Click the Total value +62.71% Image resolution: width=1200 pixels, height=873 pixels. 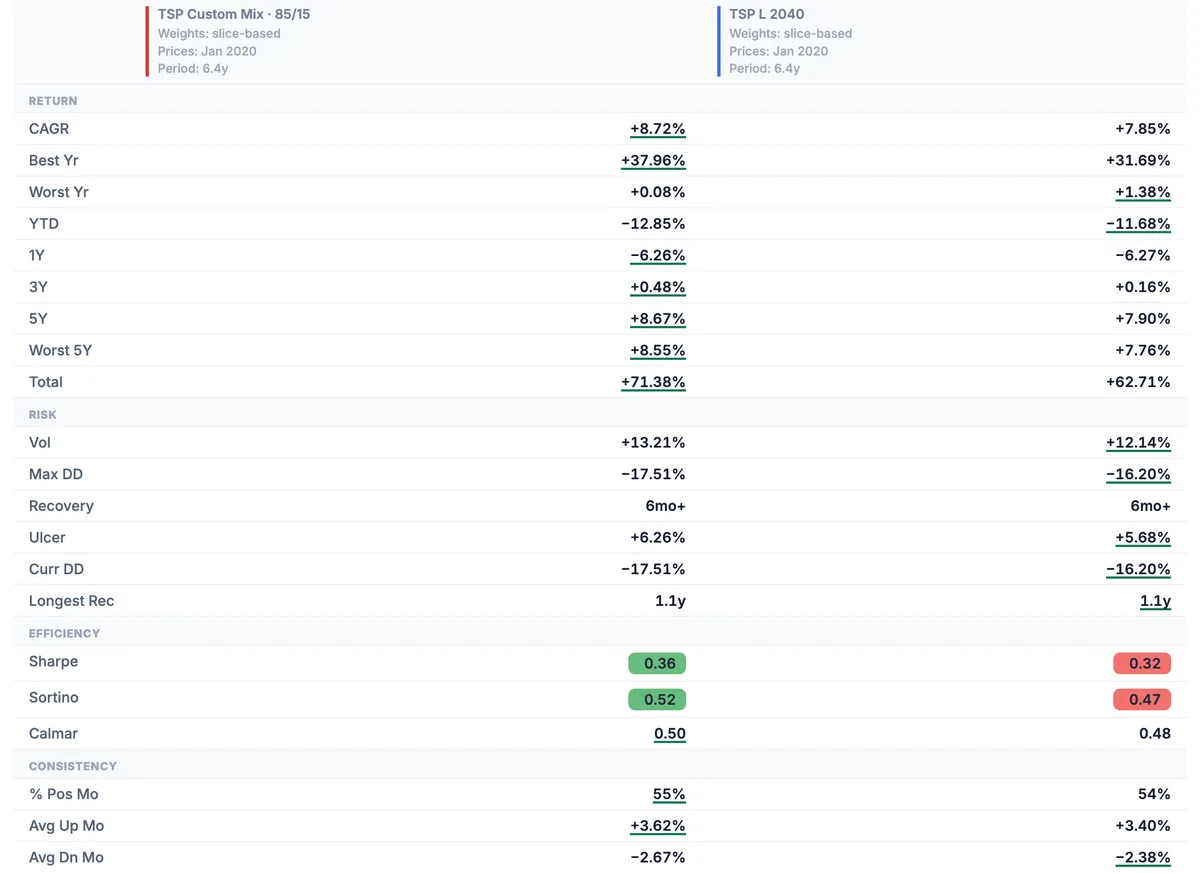tap(1138, 382)
